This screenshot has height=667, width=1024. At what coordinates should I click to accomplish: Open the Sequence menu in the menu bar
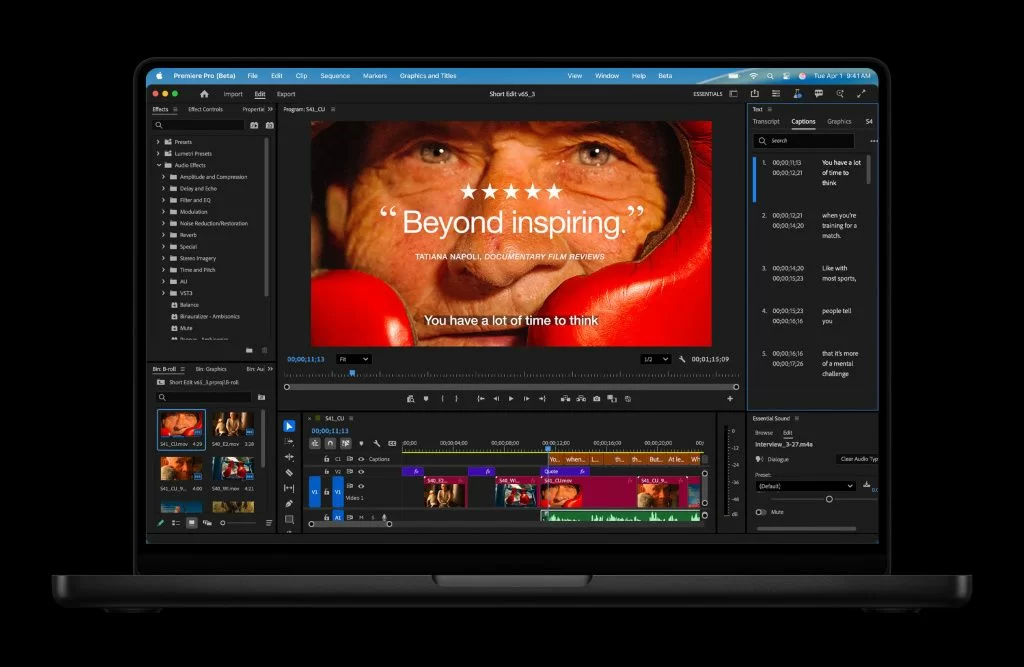[x=335, y=76]
